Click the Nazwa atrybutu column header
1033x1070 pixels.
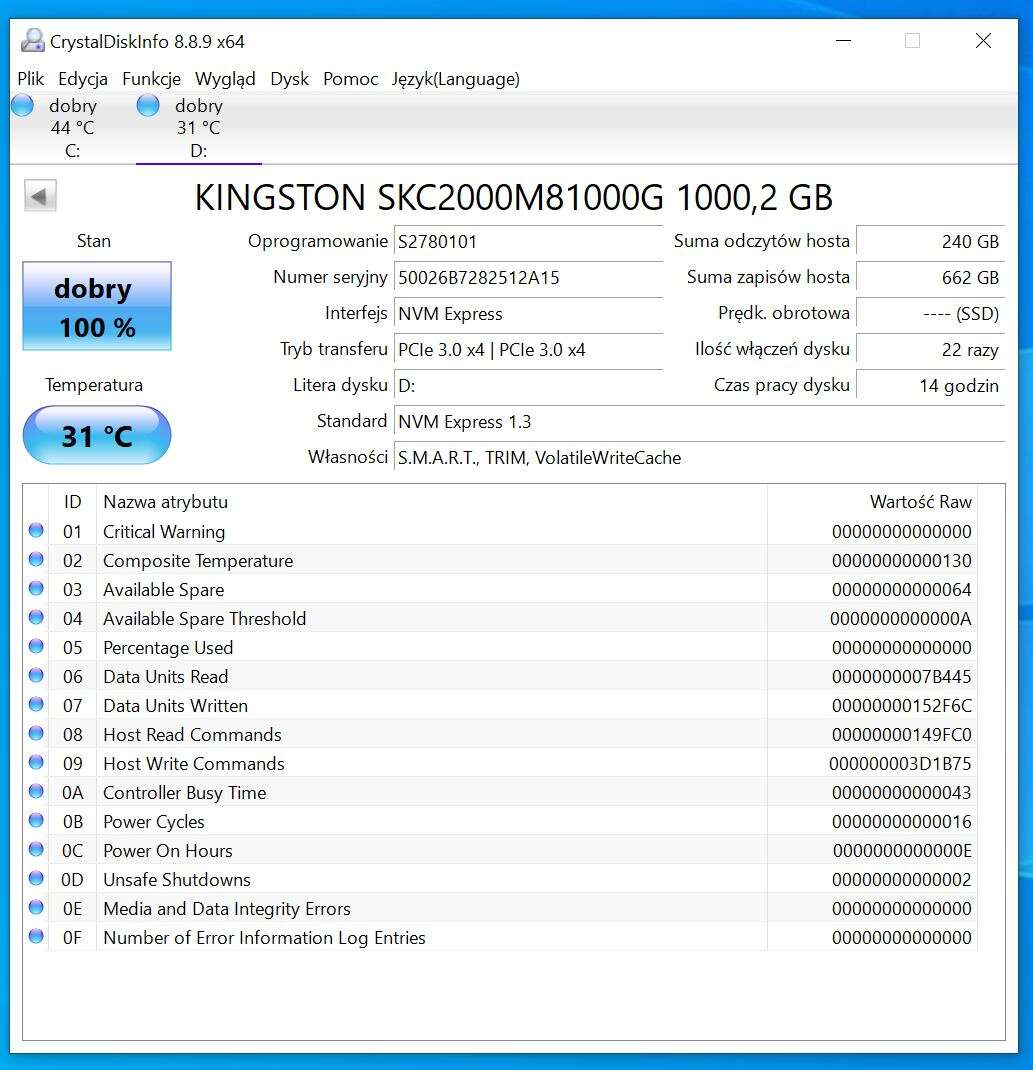point(166,502)
